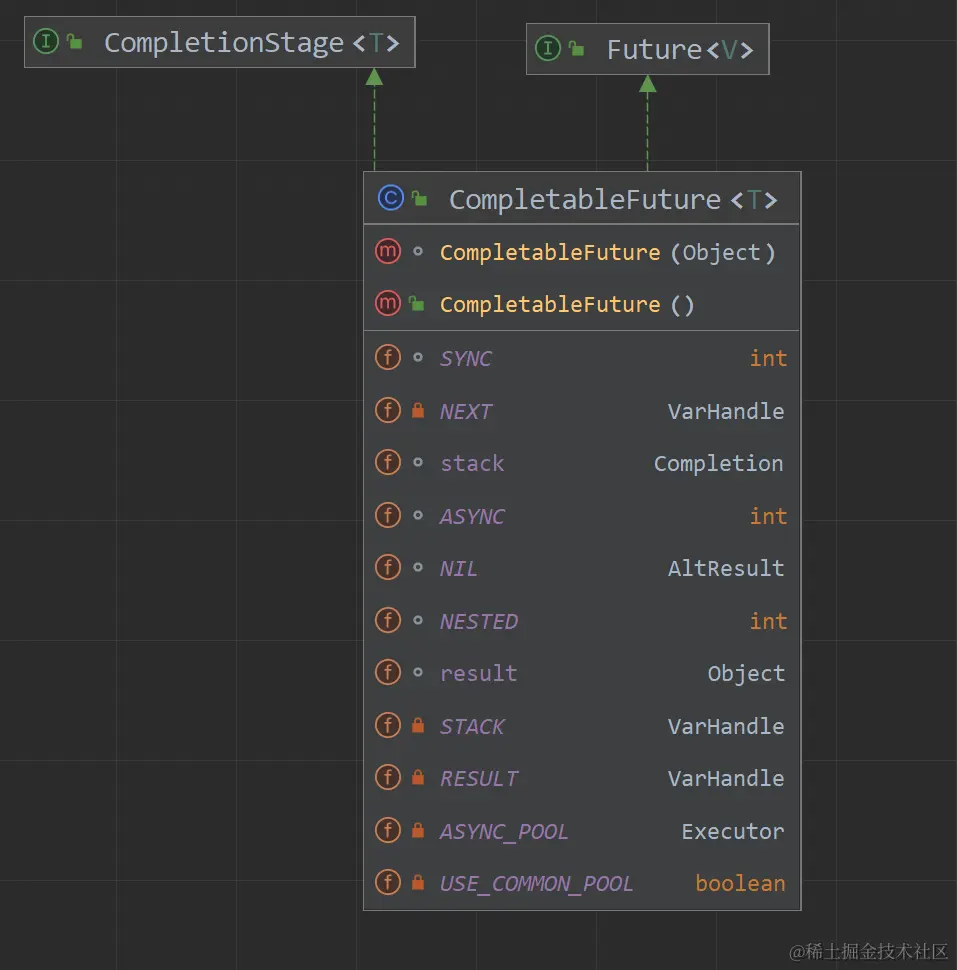
Task: Click the Completion type of stack field
Action: tap(719, 464)
